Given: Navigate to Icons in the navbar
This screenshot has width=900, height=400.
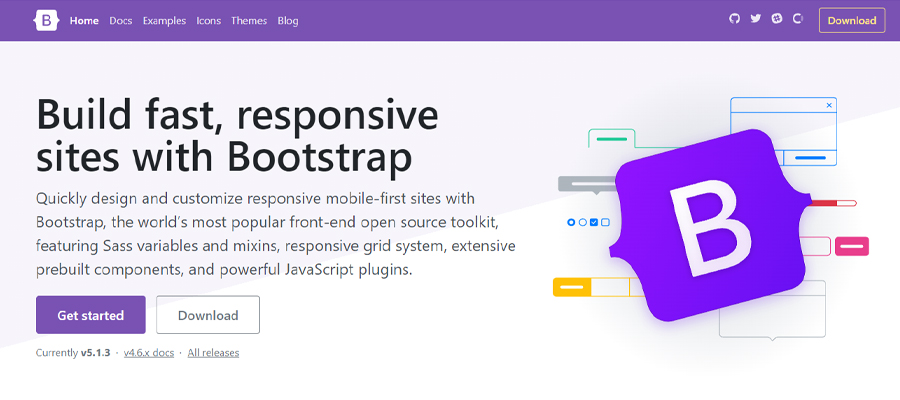Looking at the screenshot, I should 209,20.
